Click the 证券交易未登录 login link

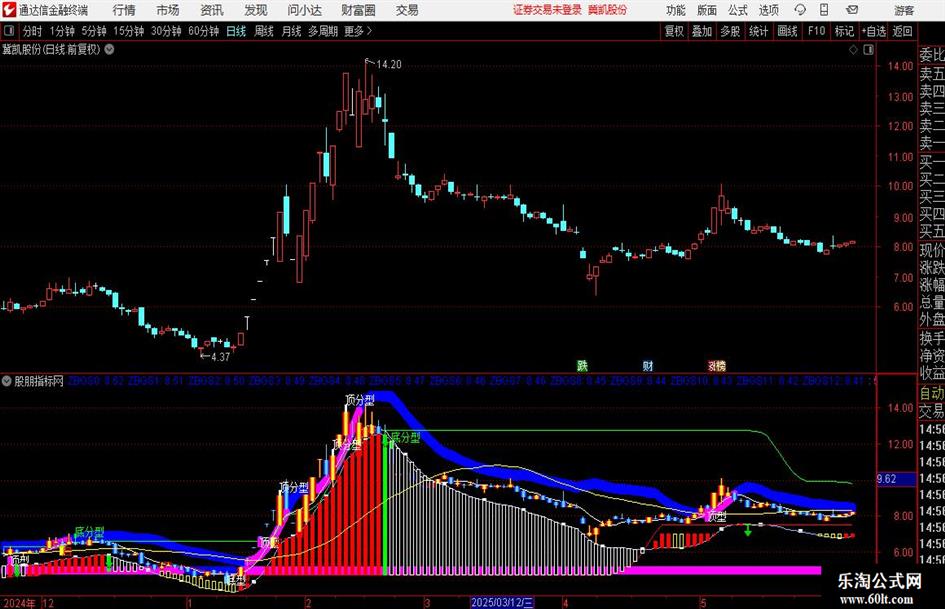[x=547, y=10]
